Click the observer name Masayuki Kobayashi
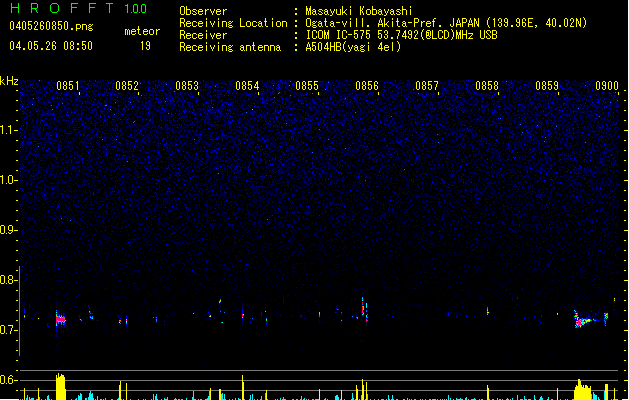The height and width of the screenshot is (400, 629). (359, 11)
